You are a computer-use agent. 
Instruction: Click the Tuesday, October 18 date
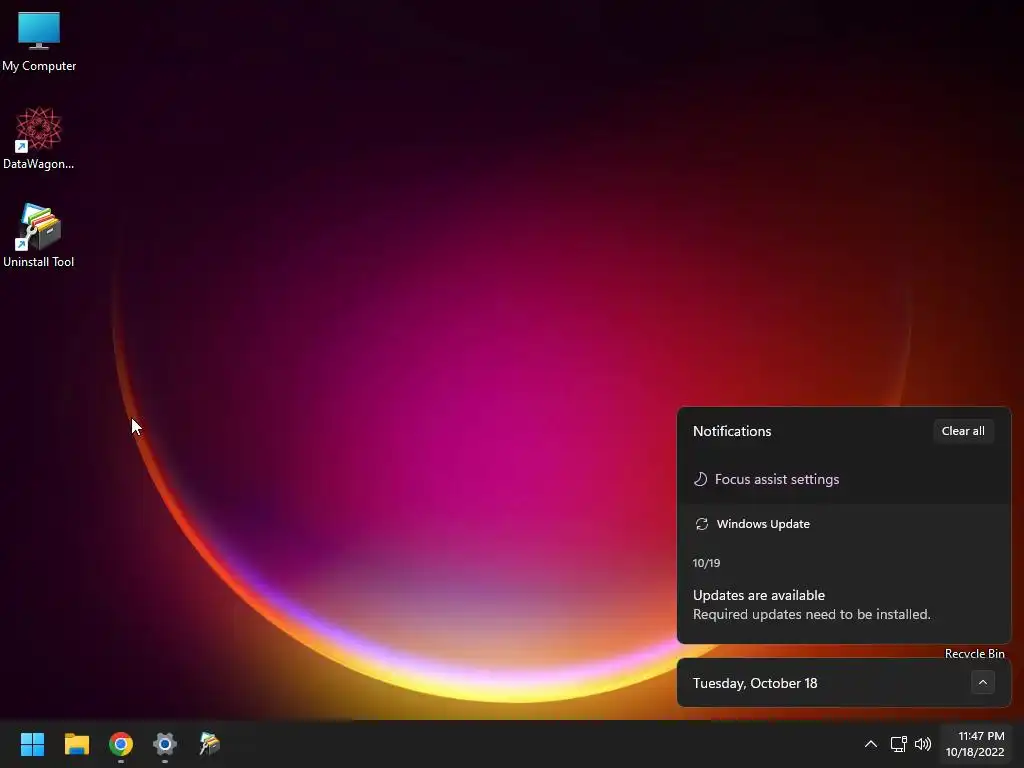tap(755, 683)
